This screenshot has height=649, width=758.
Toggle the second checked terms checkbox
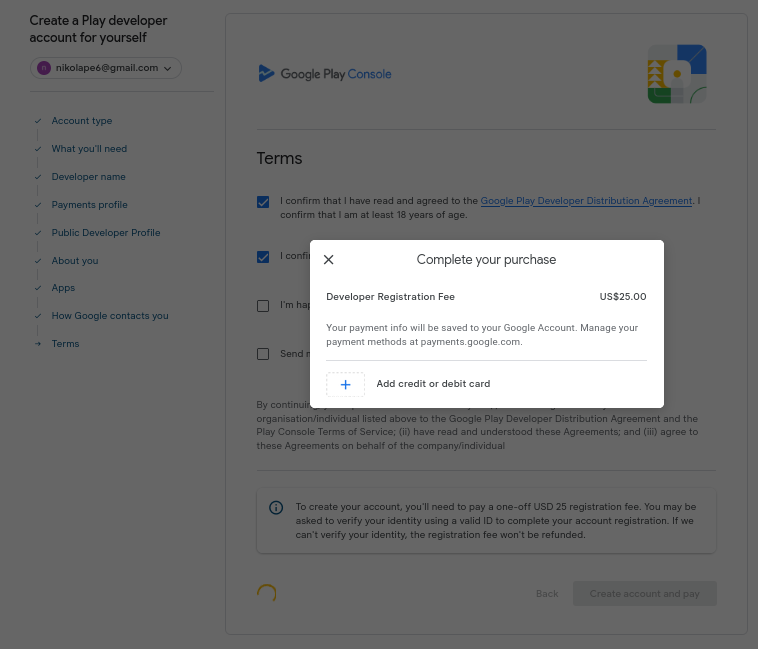pyautogui.click(x=263, y=257)
